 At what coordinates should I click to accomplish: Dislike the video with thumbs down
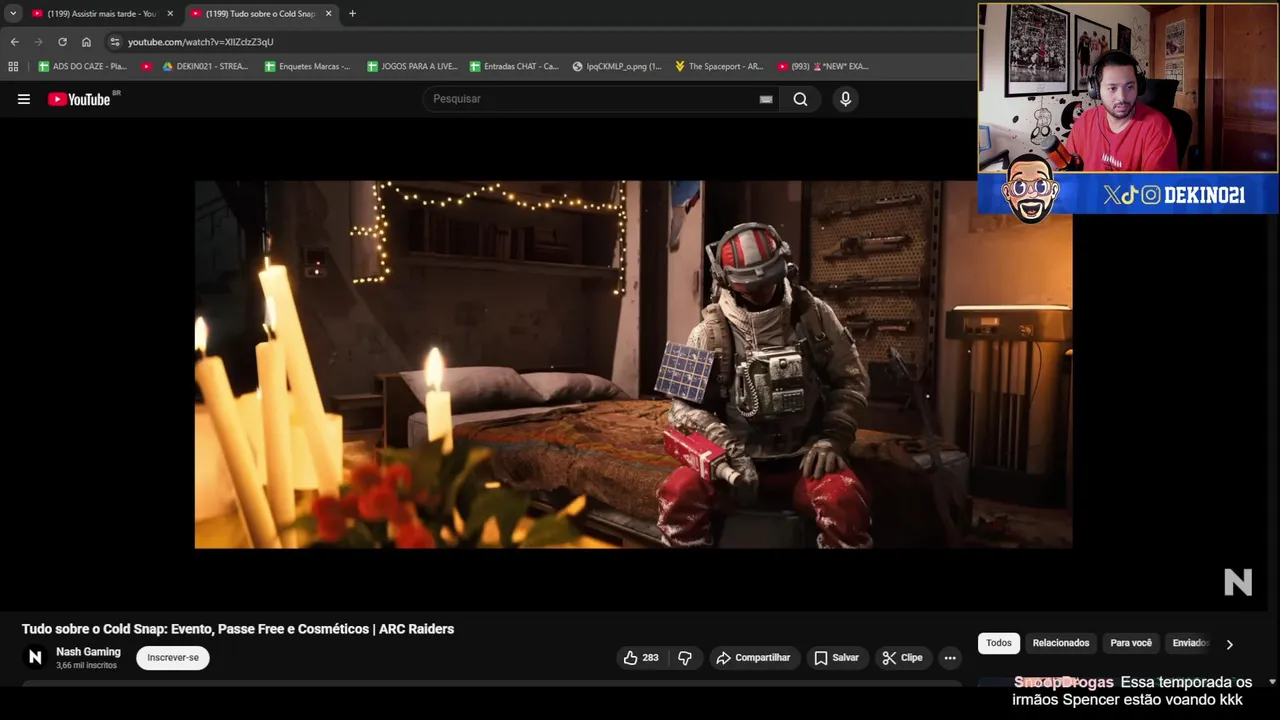point(685,658)
